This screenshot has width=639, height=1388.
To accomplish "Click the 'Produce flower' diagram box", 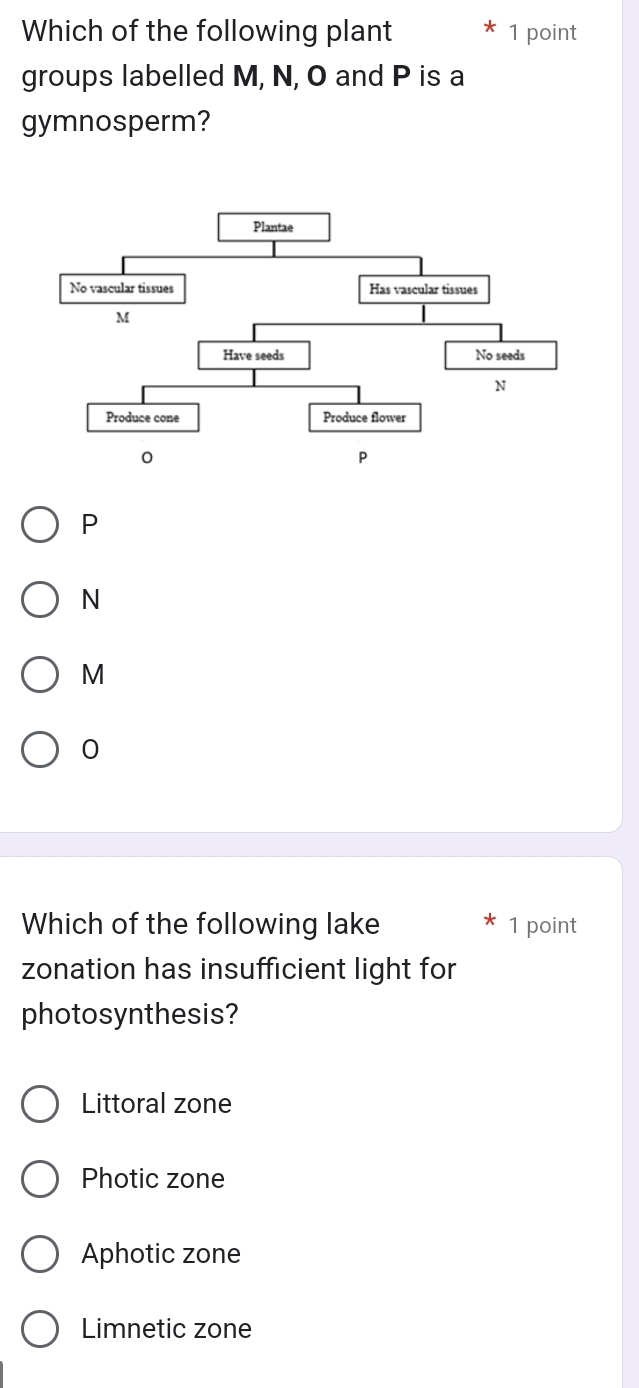I will pyautogui.click(x=364, y=418).
